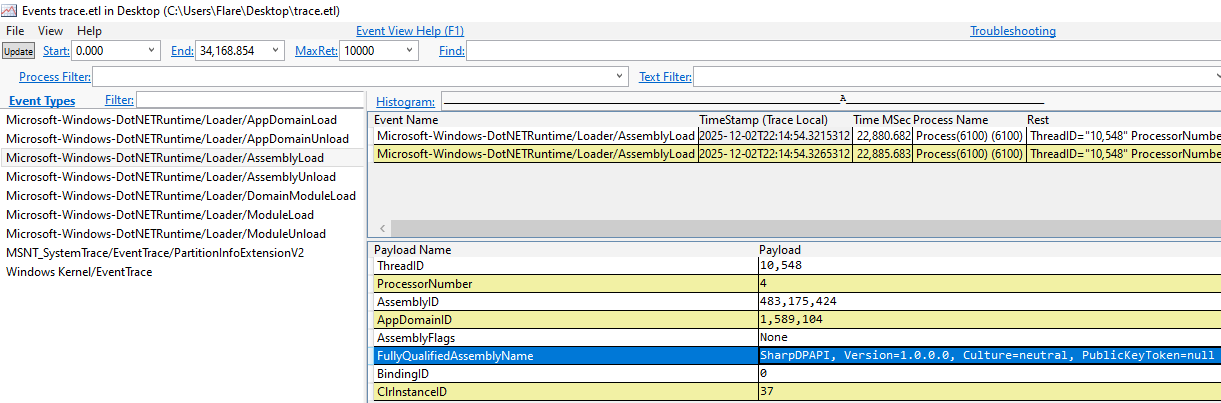This screenshot has height=403, width=1221.
Task: Sort by Time MSec column header
Action: tap(880, 119)
